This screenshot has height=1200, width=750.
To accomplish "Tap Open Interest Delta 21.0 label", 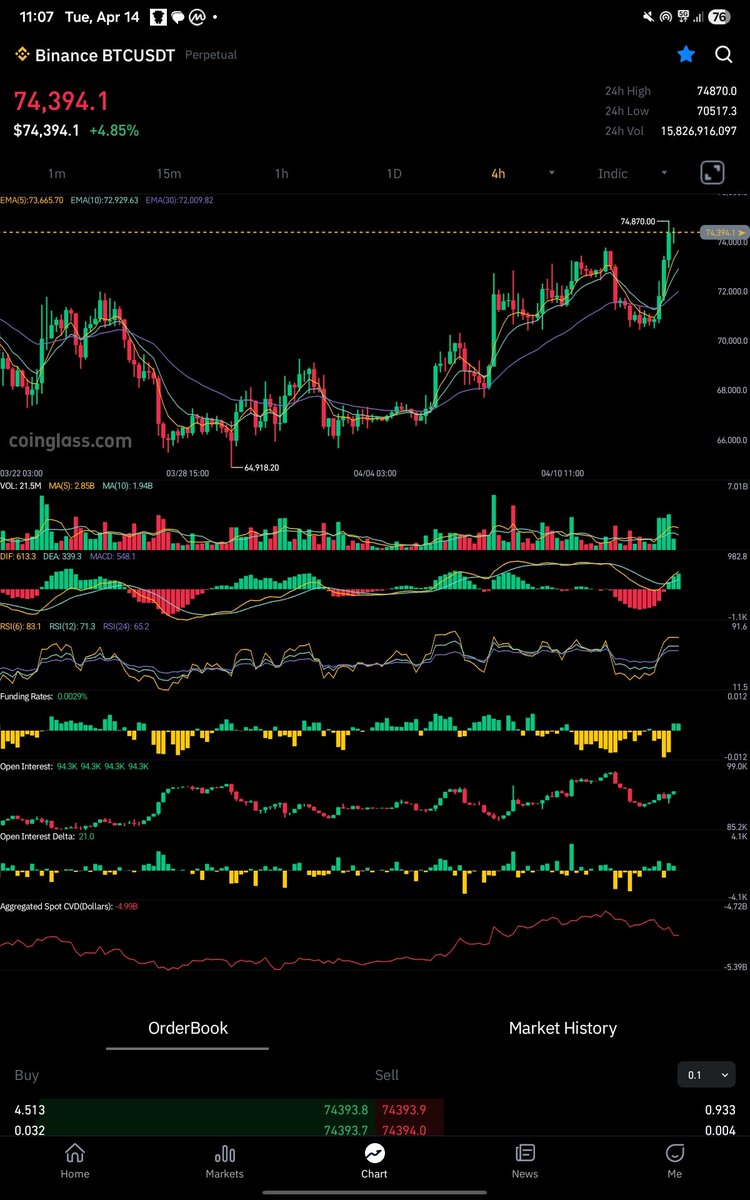I will pyautogui.click(x=47, y=835).
